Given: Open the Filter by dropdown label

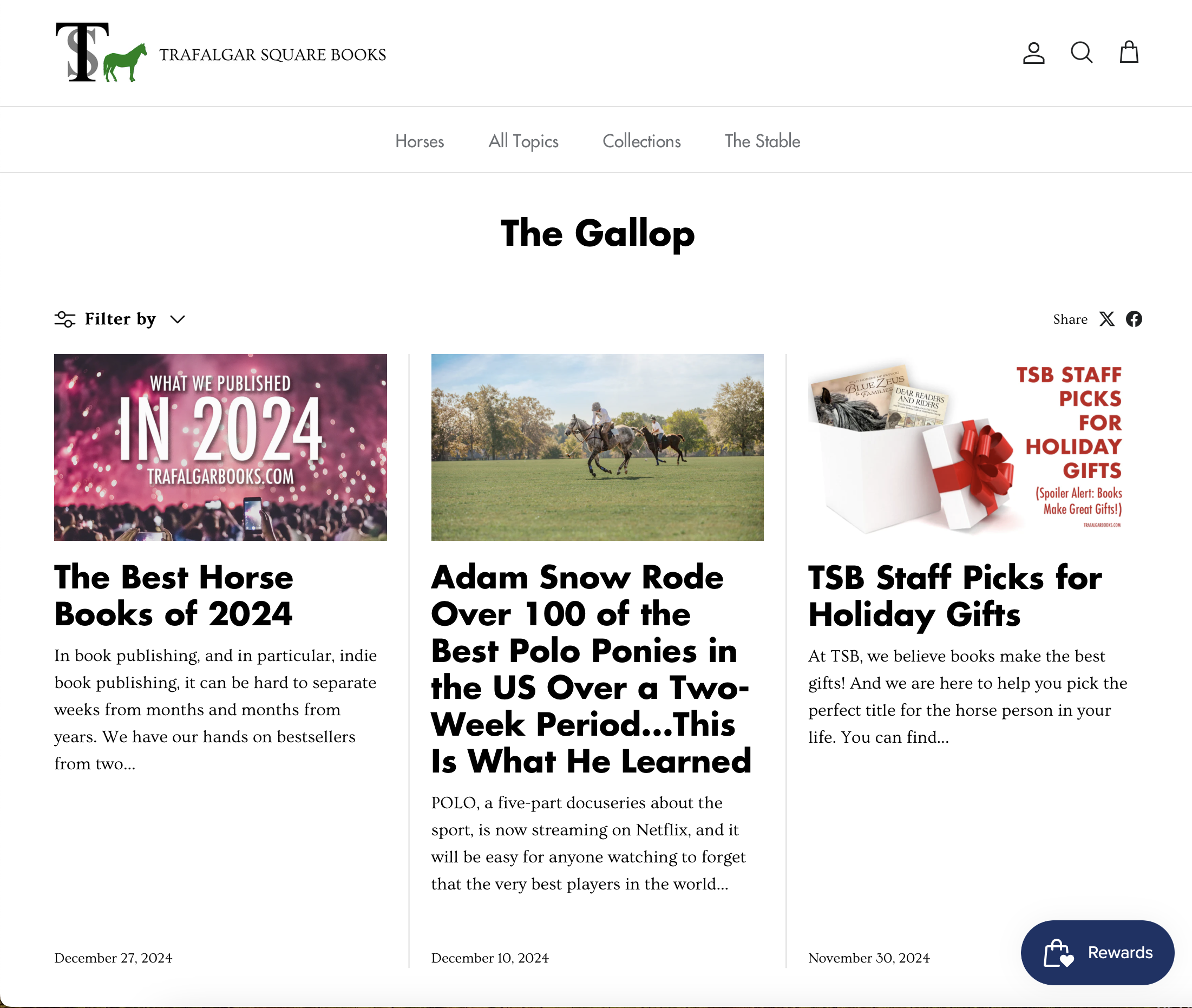Looking at the screenshot, I should click(x=120, y=319).
